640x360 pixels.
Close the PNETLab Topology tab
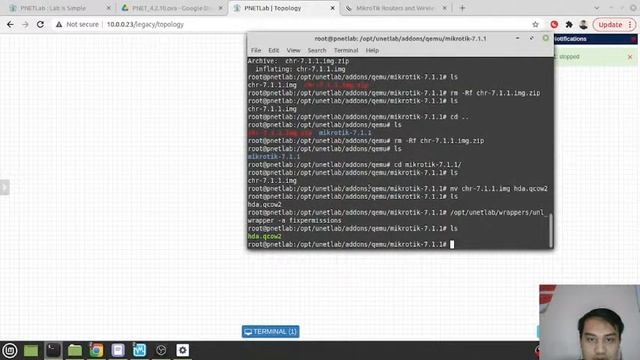click(333, 8)
